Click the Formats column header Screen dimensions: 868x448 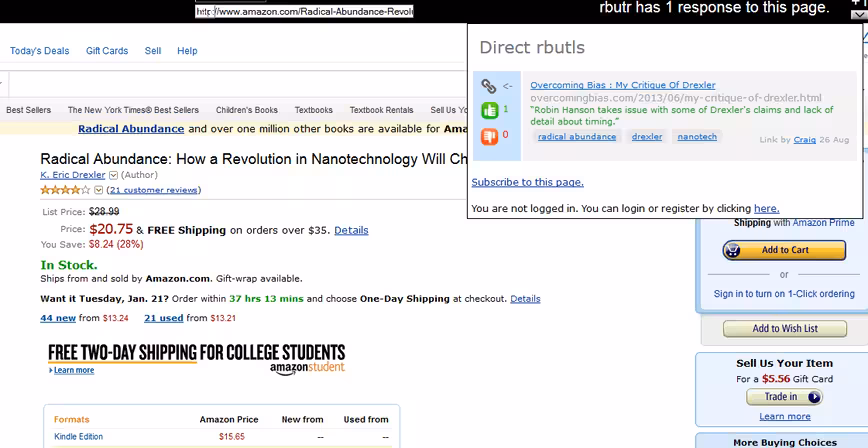(x=71, y=419)
